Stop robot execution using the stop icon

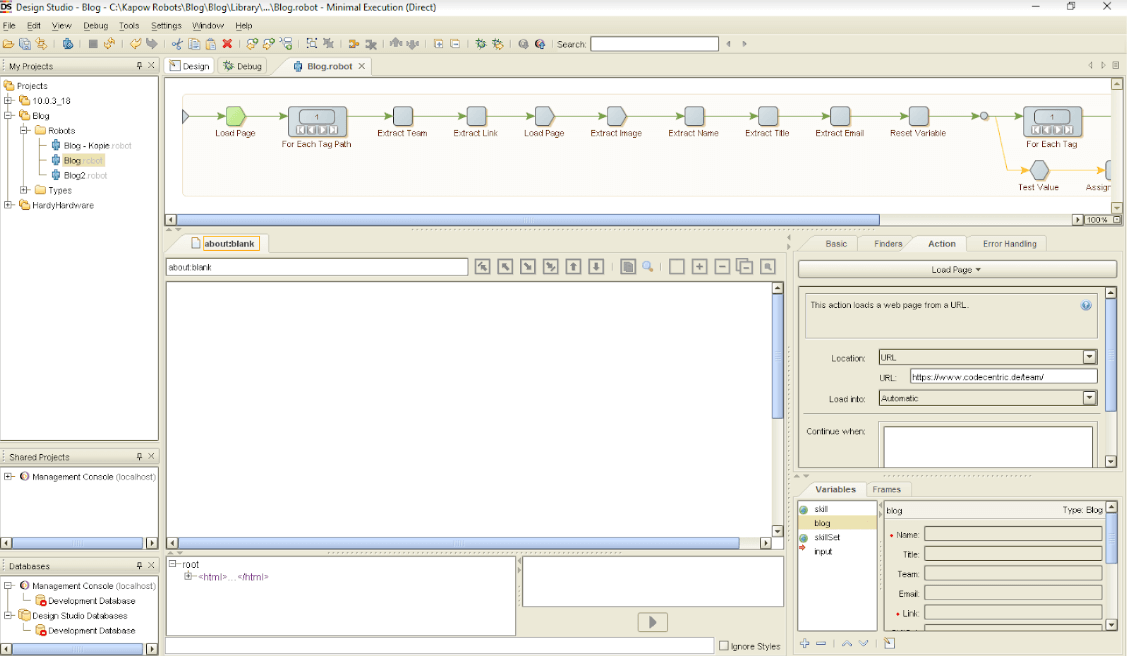tap(90, 44)
